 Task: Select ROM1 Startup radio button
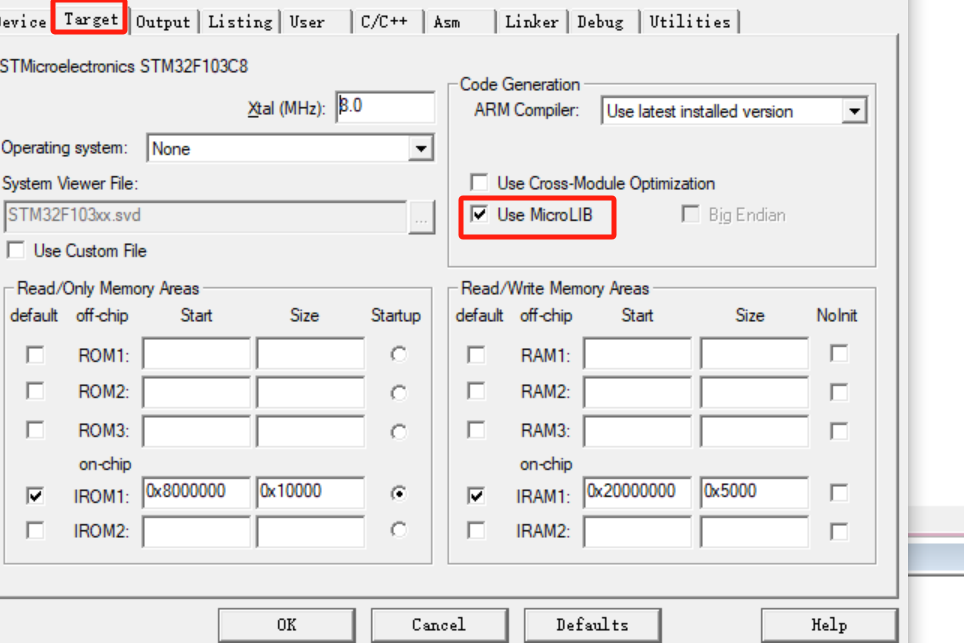(398, 354)
